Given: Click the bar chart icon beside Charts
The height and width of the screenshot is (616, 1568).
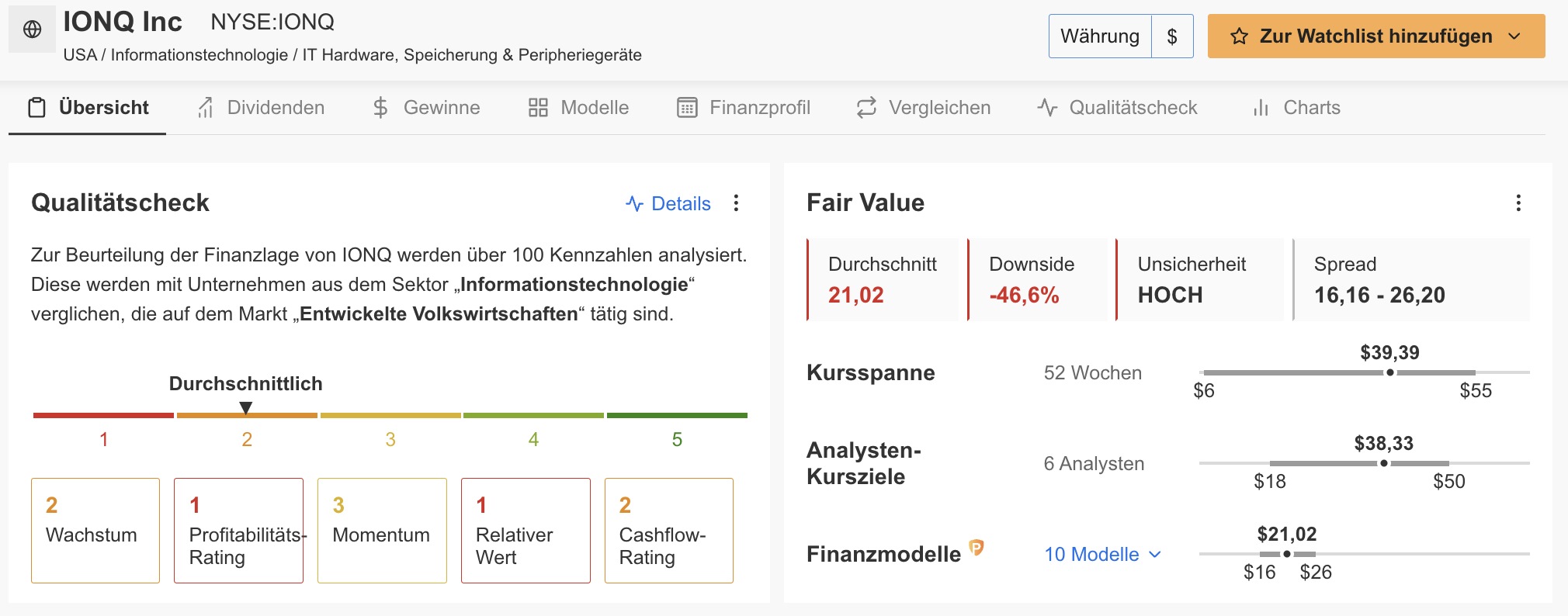Looking at the screenshot, I should (x=1261, y=108).
